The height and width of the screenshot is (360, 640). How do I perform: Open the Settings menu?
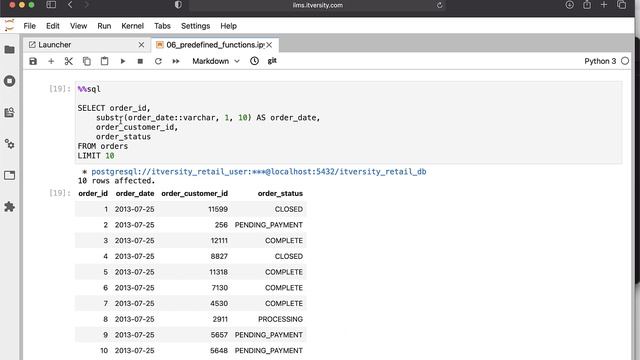(x=196, y=26)
